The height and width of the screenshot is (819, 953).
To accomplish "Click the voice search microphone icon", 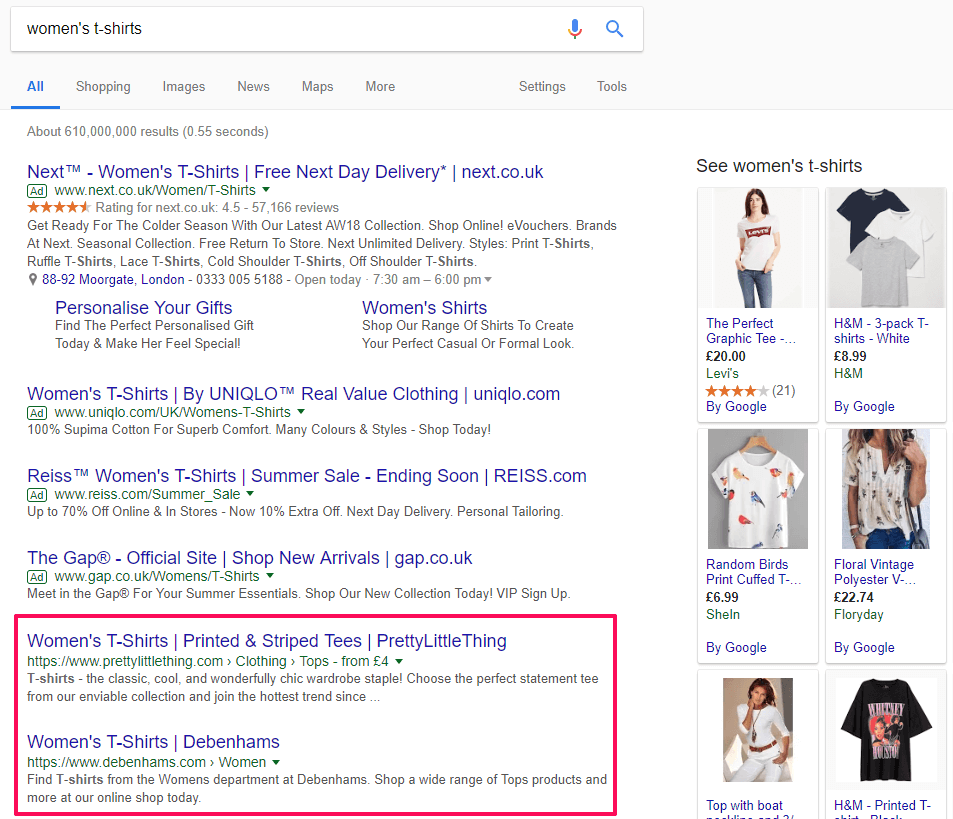I will tap(574, 29).
